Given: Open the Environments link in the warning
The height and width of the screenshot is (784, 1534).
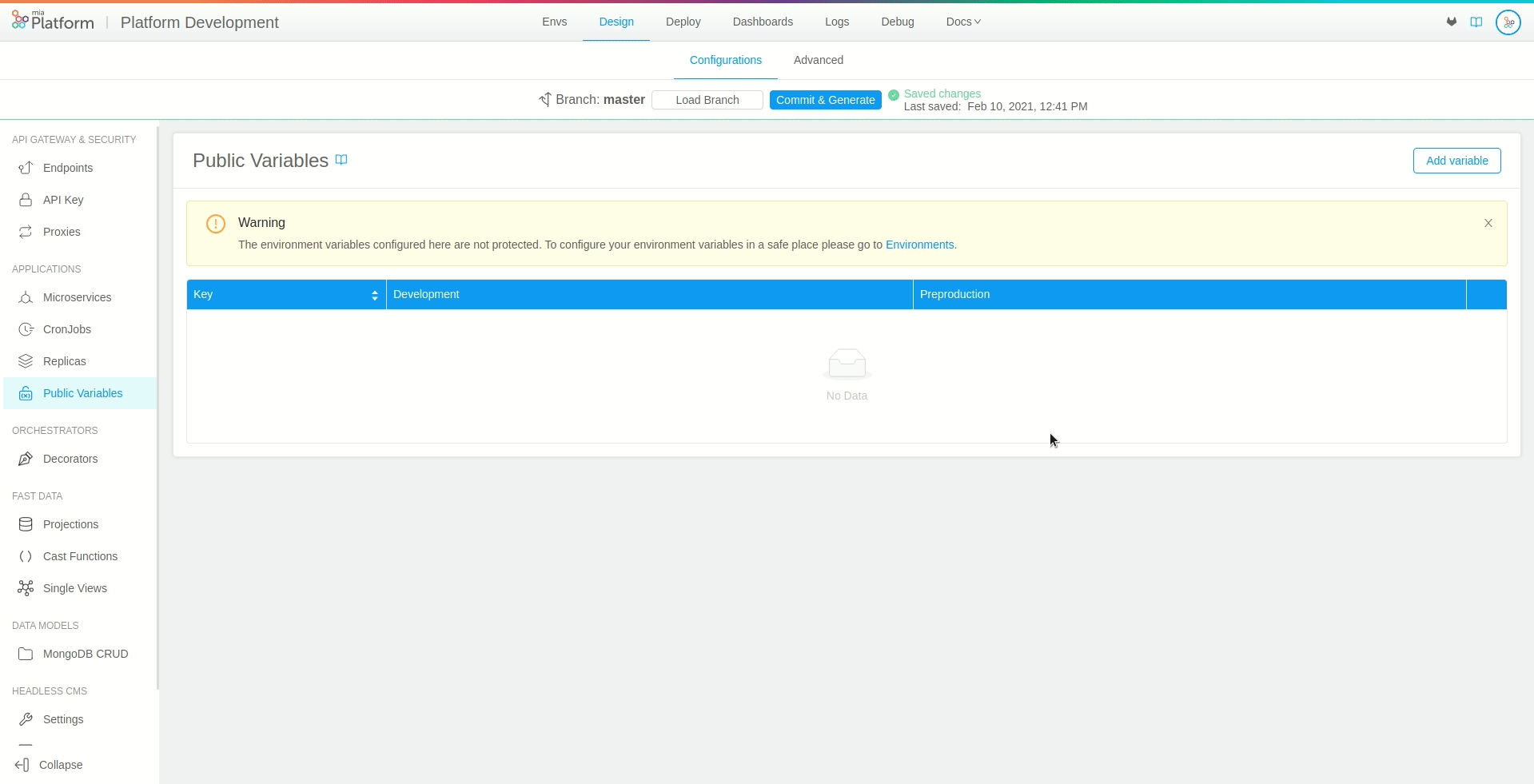Looking at the screenshot, I should pos(919,245).
